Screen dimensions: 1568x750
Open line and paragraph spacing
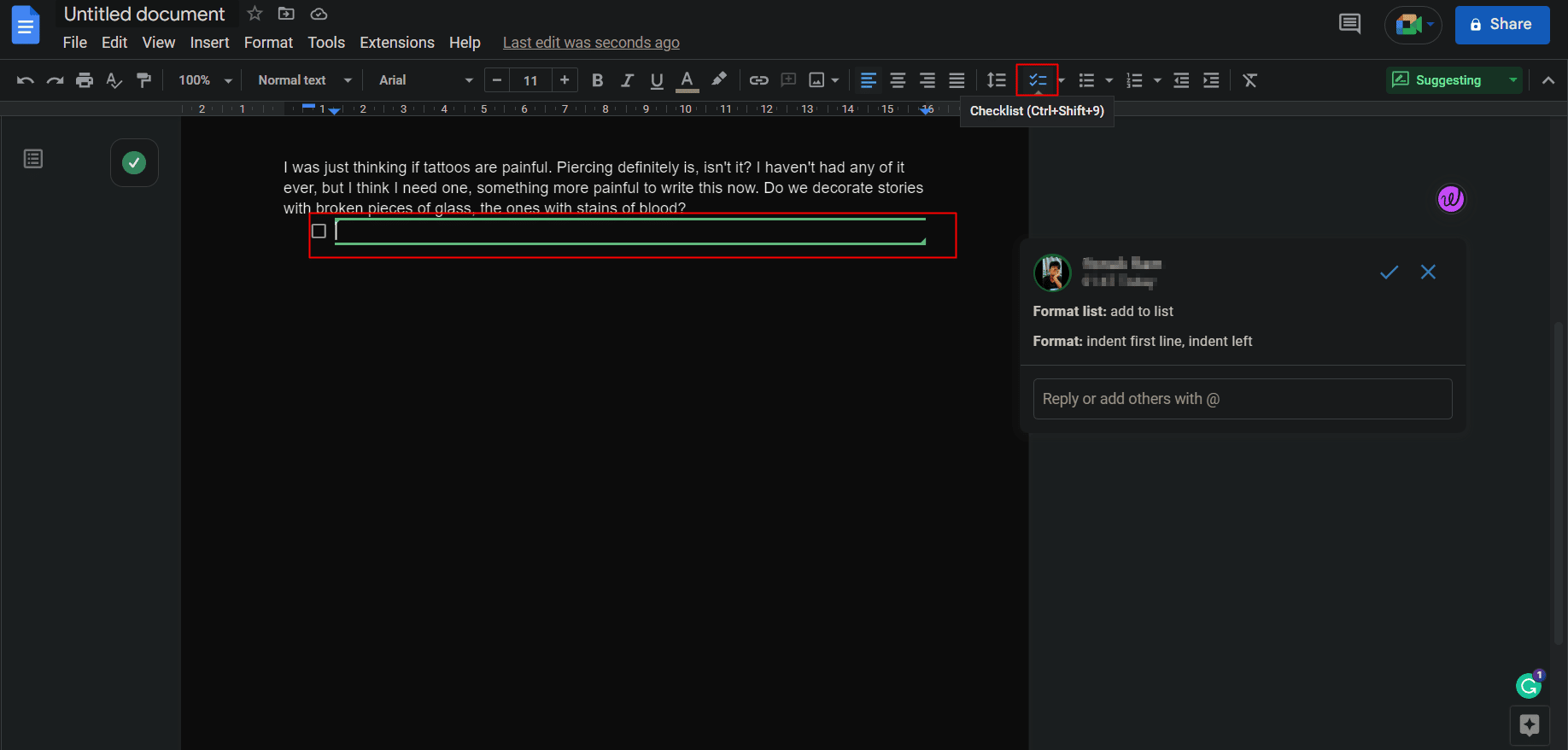coord(997,80)
